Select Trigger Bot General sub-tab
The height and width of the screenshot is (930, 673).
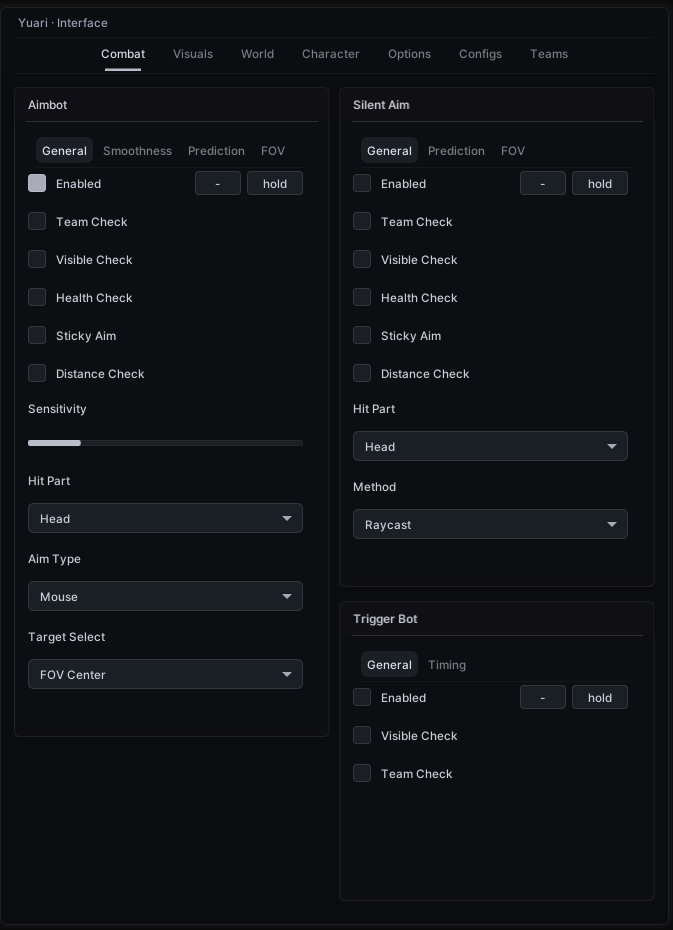(389, 665)
